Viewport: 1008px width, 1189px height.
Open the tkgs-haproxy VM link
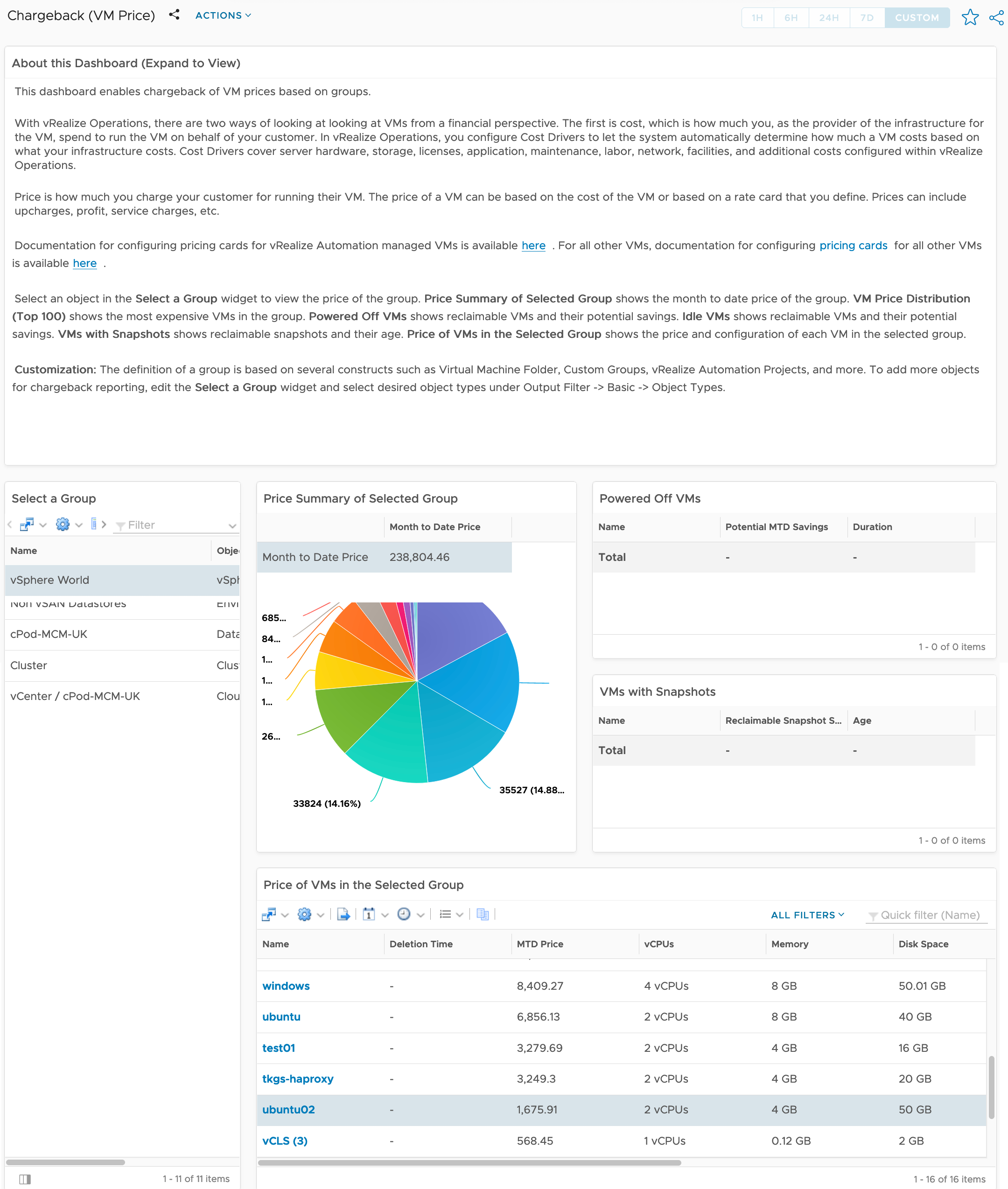point(298,1079)
